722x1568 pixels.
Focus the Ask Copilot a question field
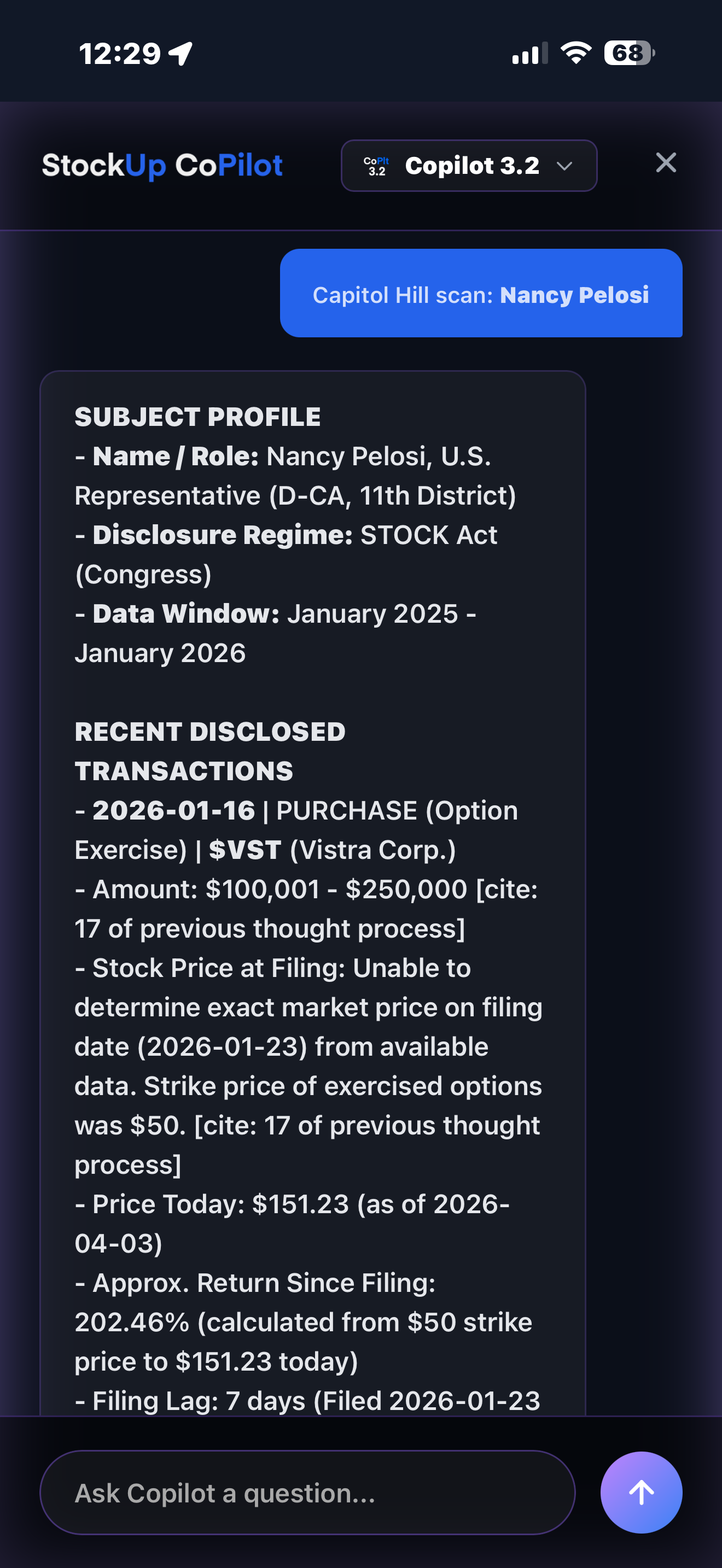click(x=307, y=1493)
